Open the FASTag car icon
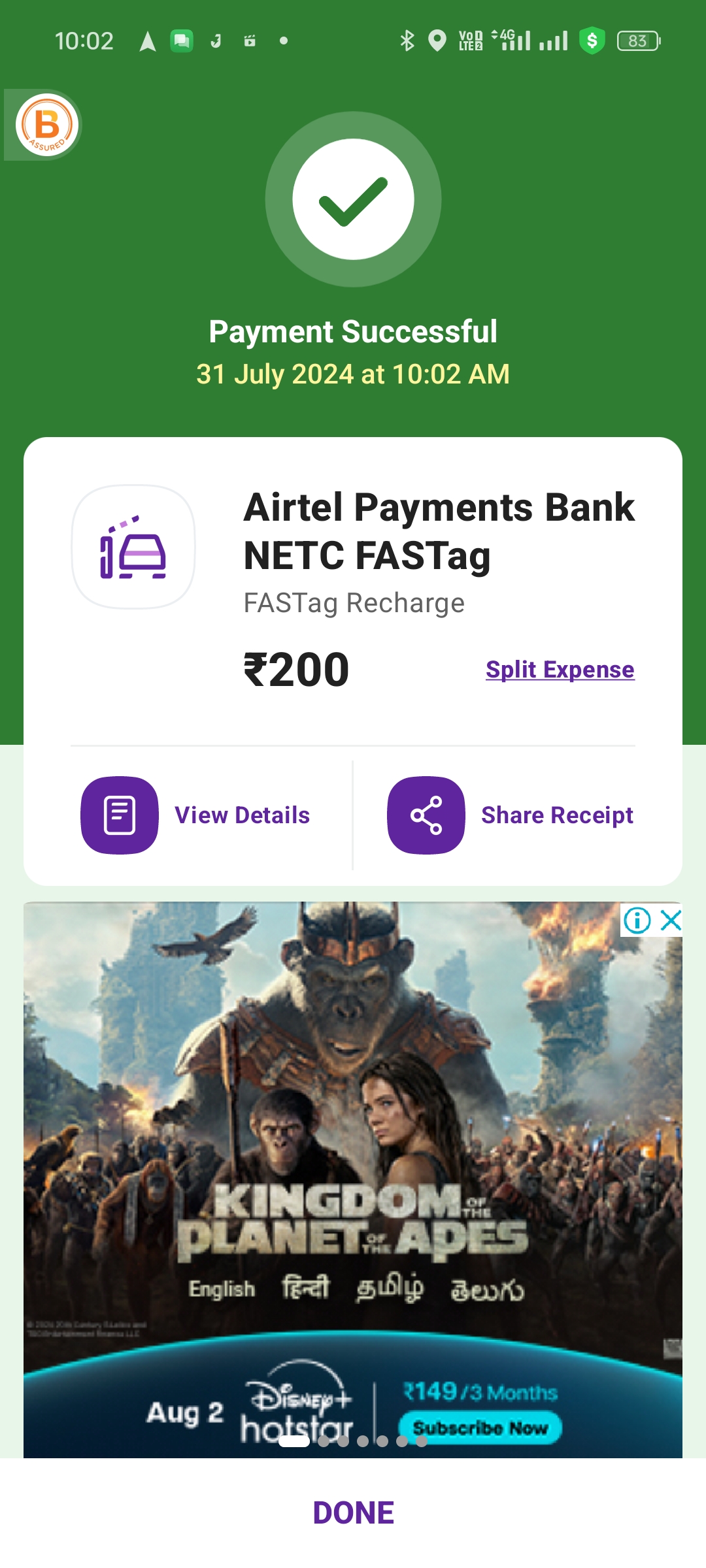 click(x=133, y=547)
